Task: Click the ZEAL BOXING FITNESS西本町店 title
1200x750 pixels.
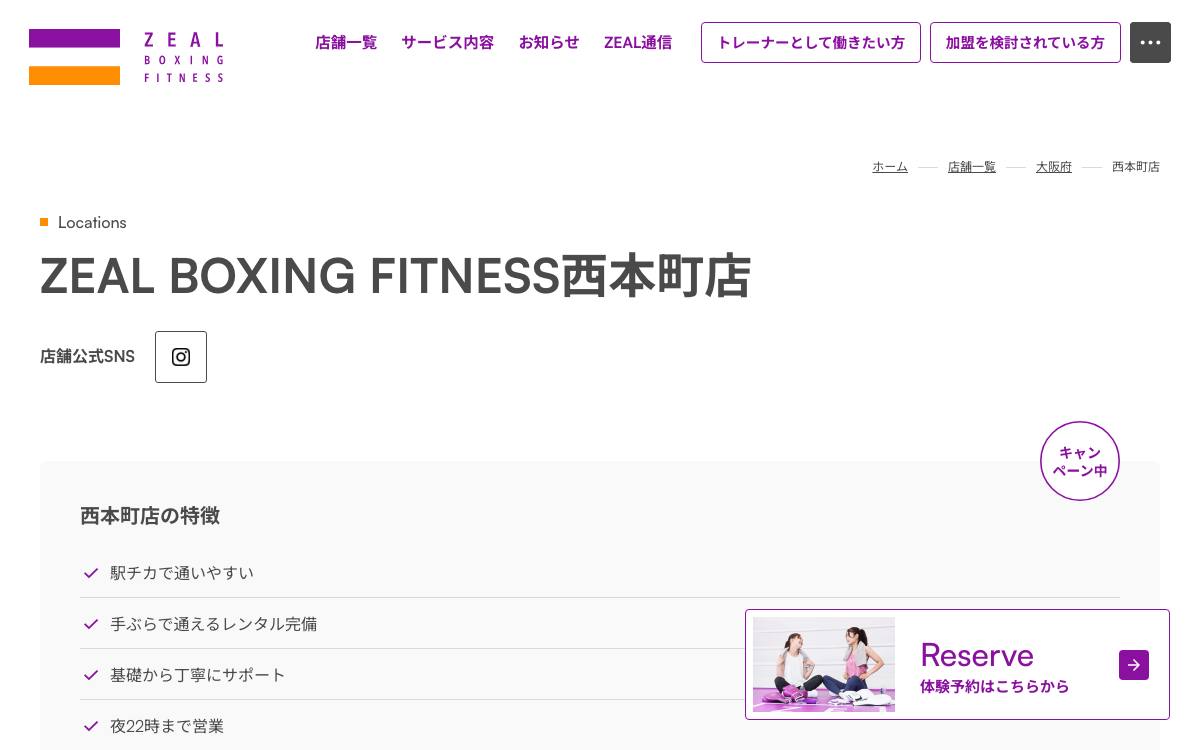Action: 395,277
